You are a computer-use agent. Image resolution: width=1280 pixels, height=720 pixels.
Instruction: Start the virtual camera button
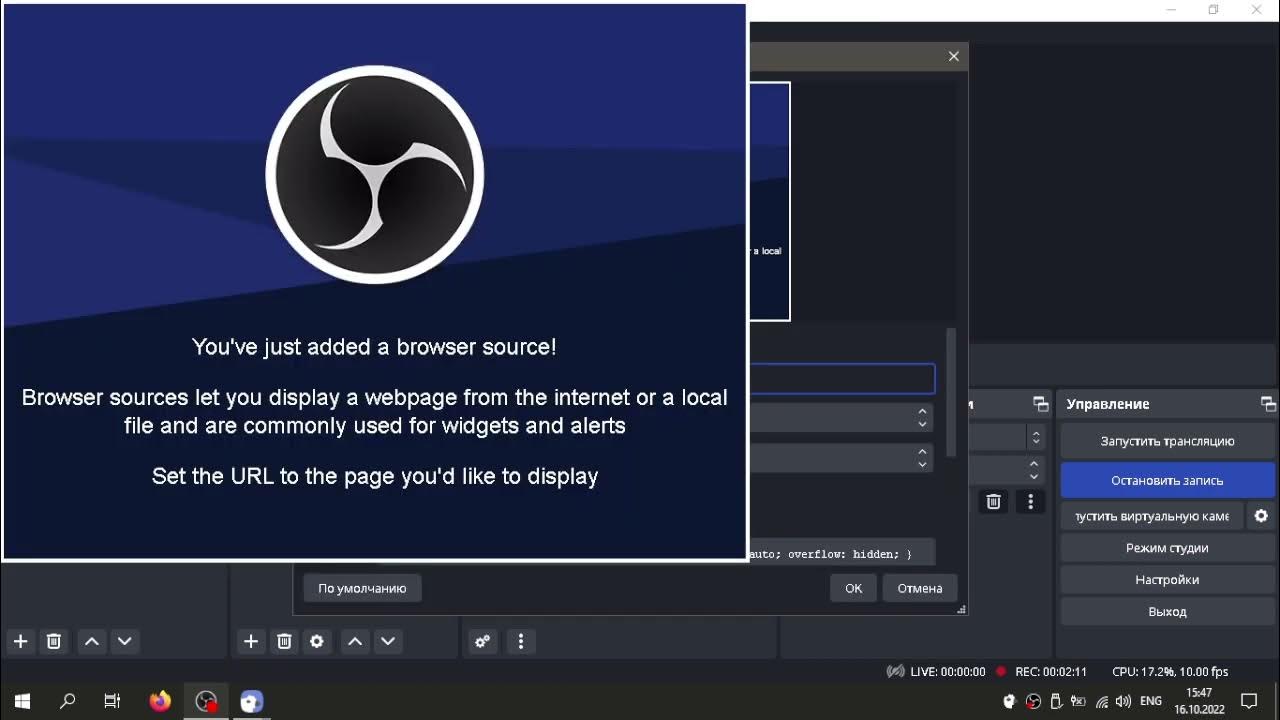(1152, 516)
